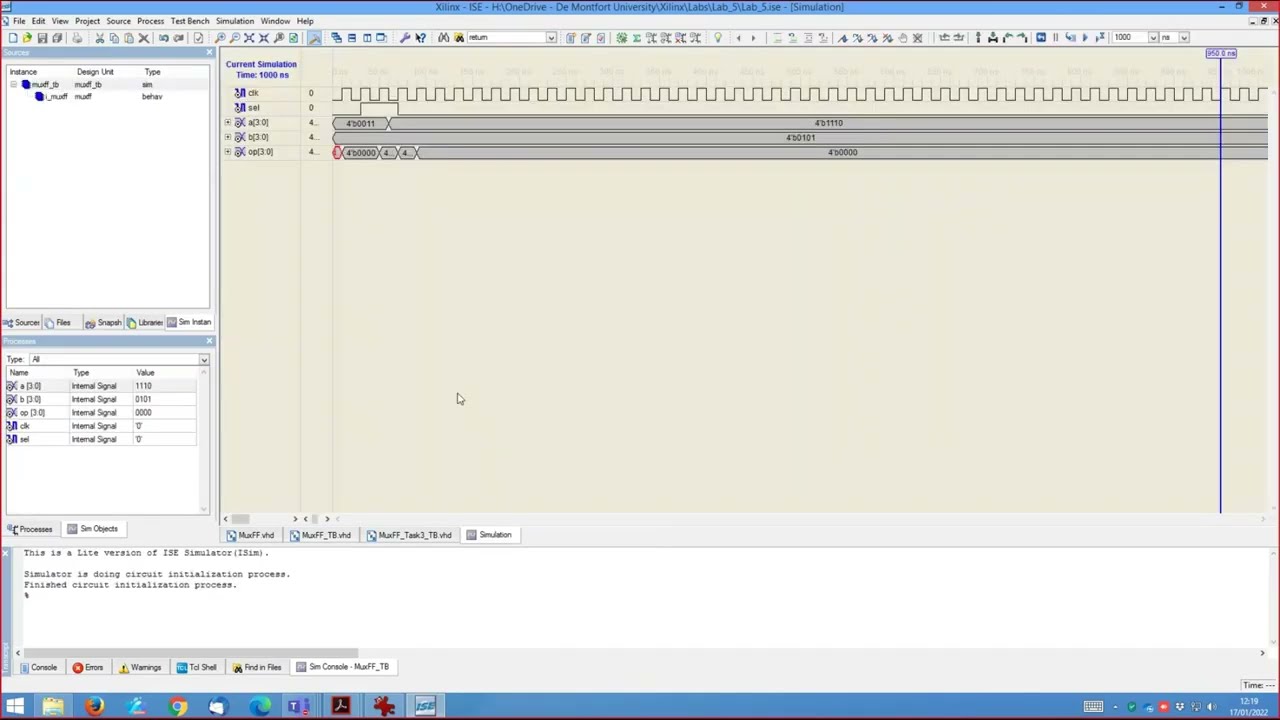Screen dimensions: 1280x720
Task: Click the Open file folder icon
Action: [x=27, y=38]
